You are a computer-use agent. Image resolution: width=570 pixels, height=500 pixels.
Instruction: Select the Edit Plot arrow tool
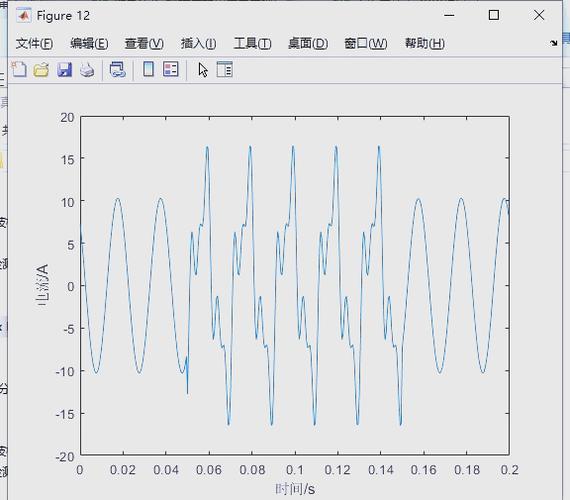(x=203, y=69)
